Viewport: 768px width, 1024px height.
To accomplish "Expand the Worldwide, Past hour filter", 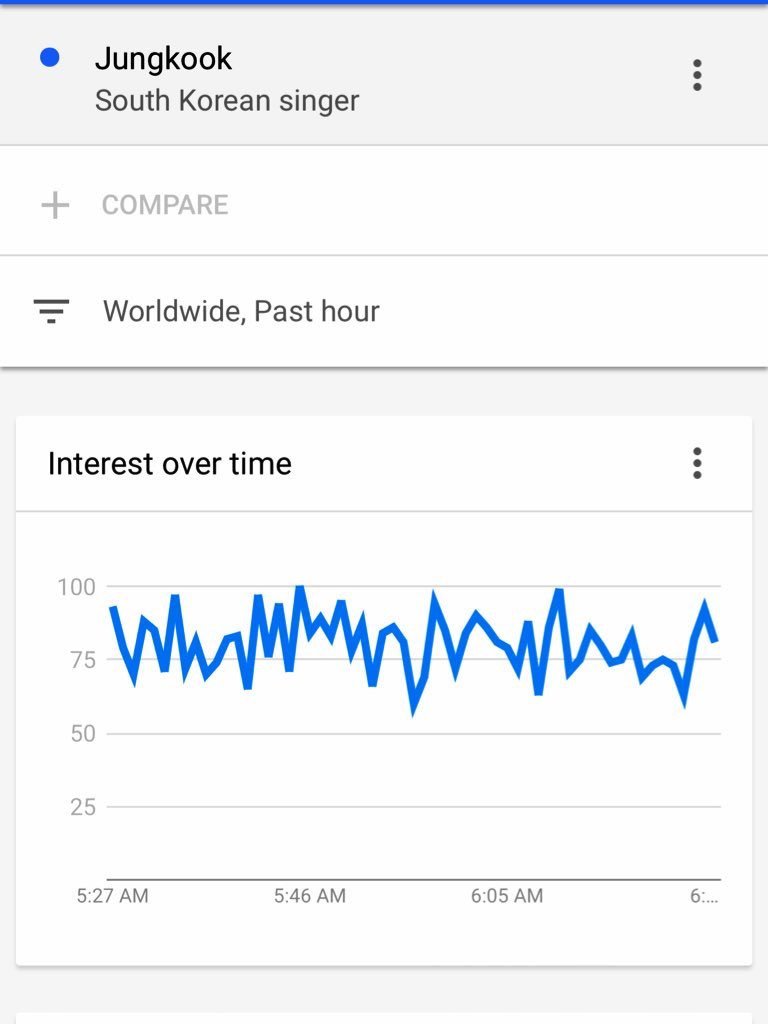I will 241,311.
